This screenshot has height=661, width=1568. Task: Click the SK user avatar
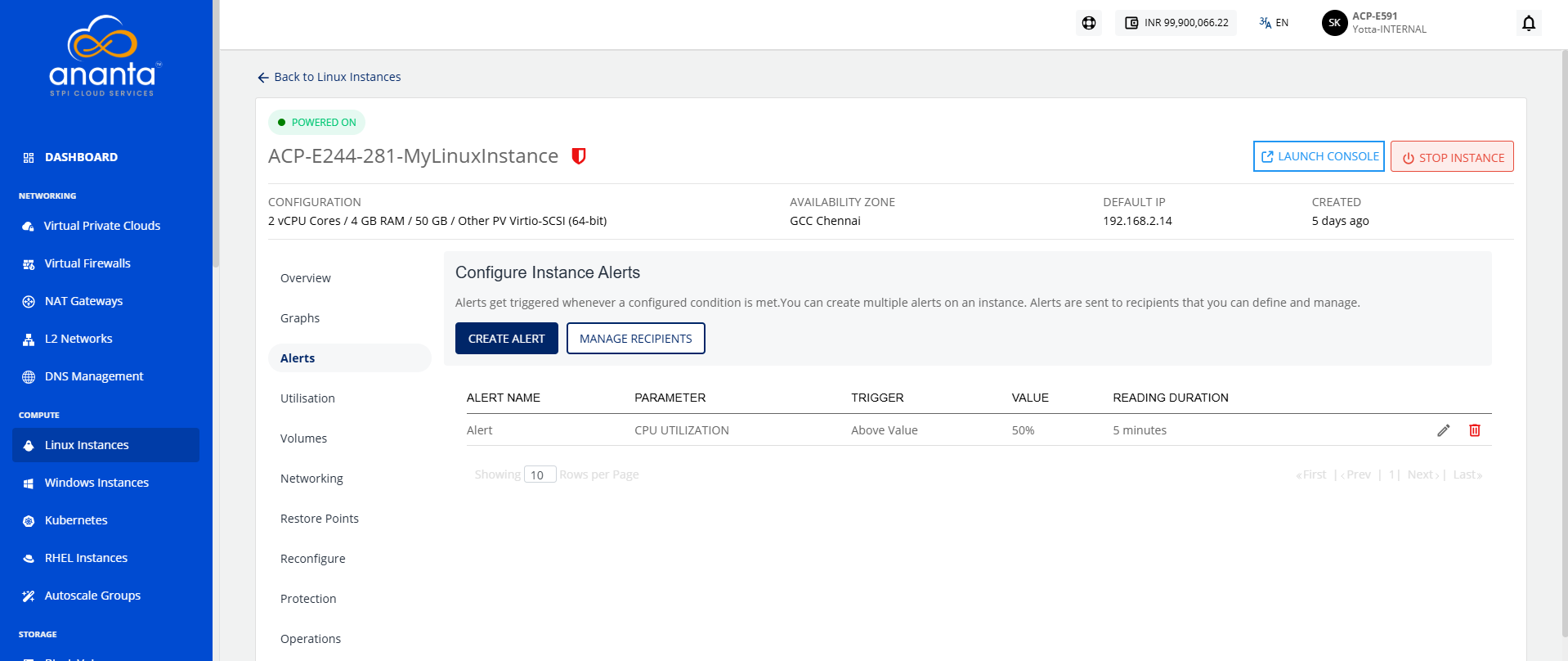1334,23
